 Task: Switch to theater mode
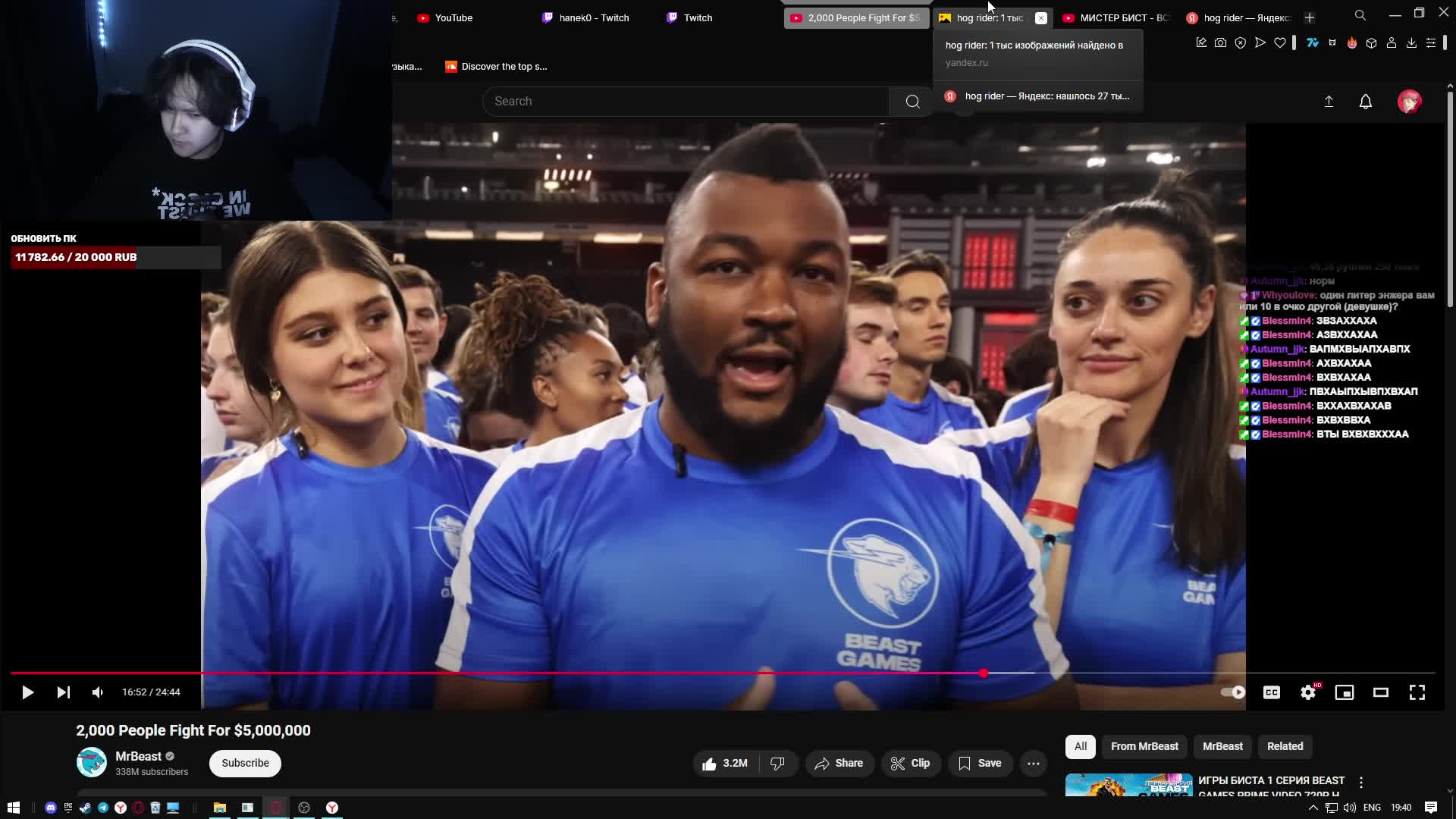[x=1381, y=692]
